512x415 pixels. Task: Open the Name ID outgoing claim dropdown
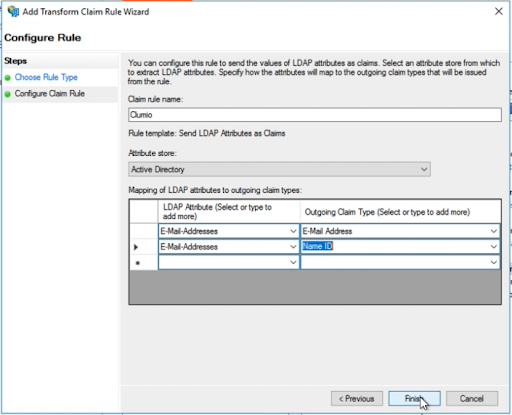pos(494,247)
